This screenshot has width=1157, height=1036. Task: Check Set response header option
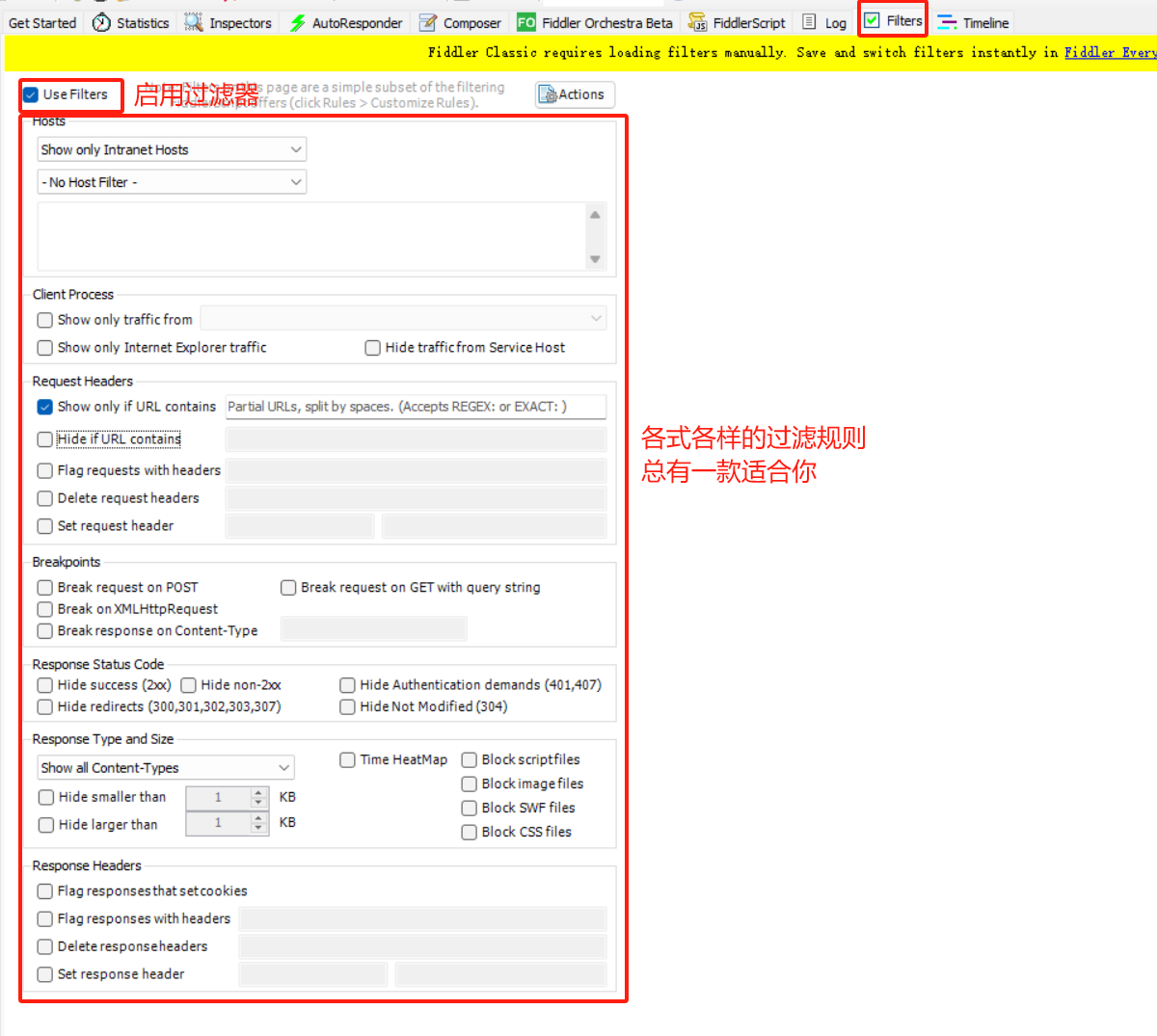pos(45,975)
